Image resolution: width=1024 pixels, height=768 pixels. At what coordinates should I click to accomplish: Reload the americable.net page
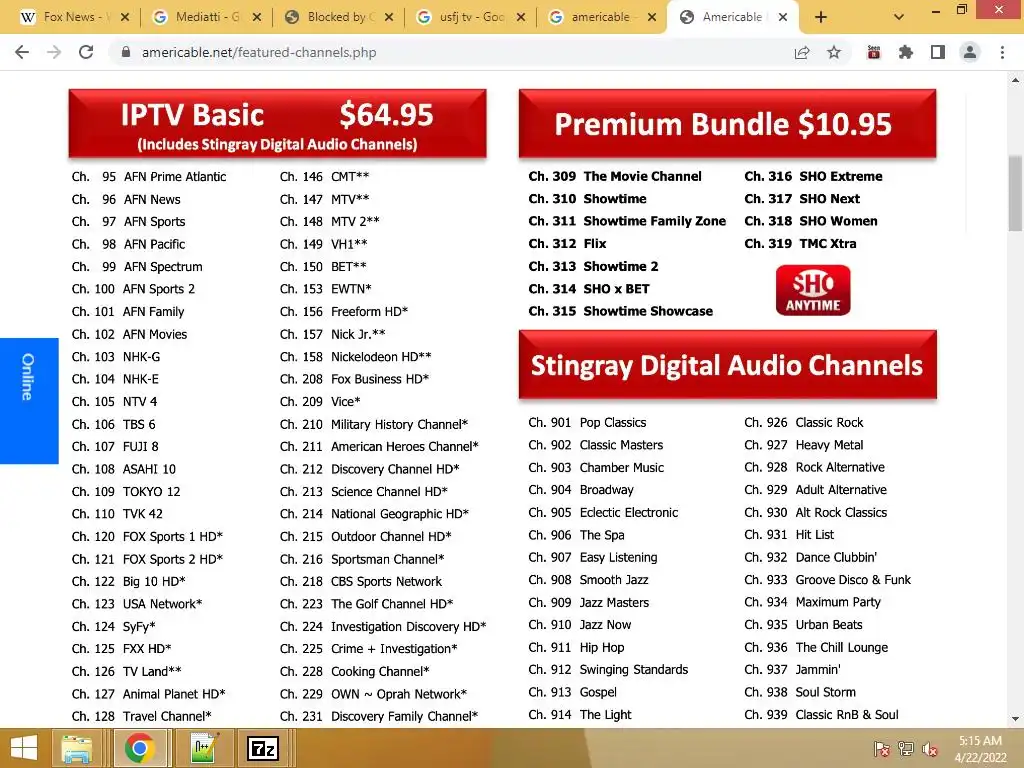click(86, 52)
